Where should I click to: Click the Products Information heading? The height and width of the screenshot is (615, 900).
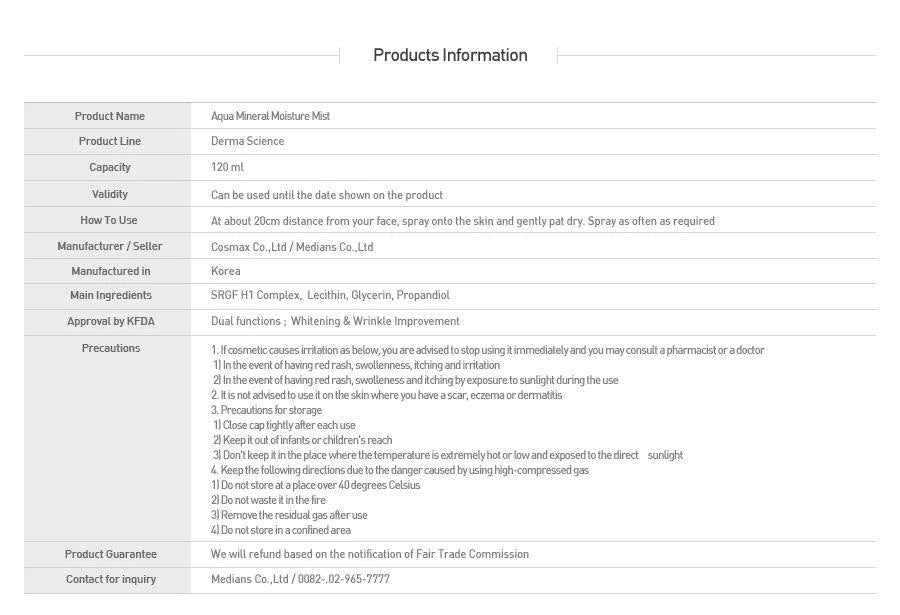point(450,56)
